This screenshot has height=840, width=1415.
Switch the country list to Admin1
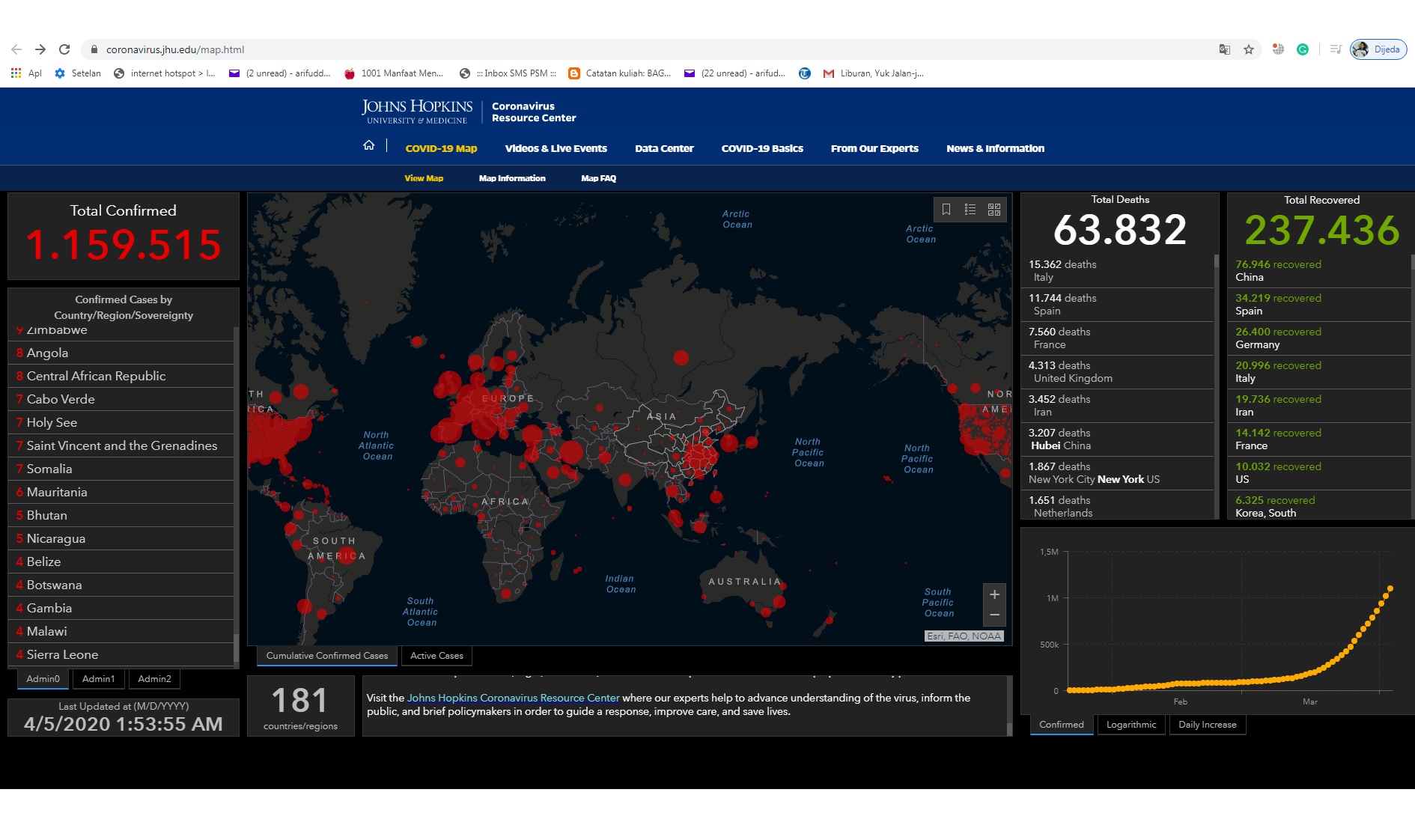click(98, 679)
